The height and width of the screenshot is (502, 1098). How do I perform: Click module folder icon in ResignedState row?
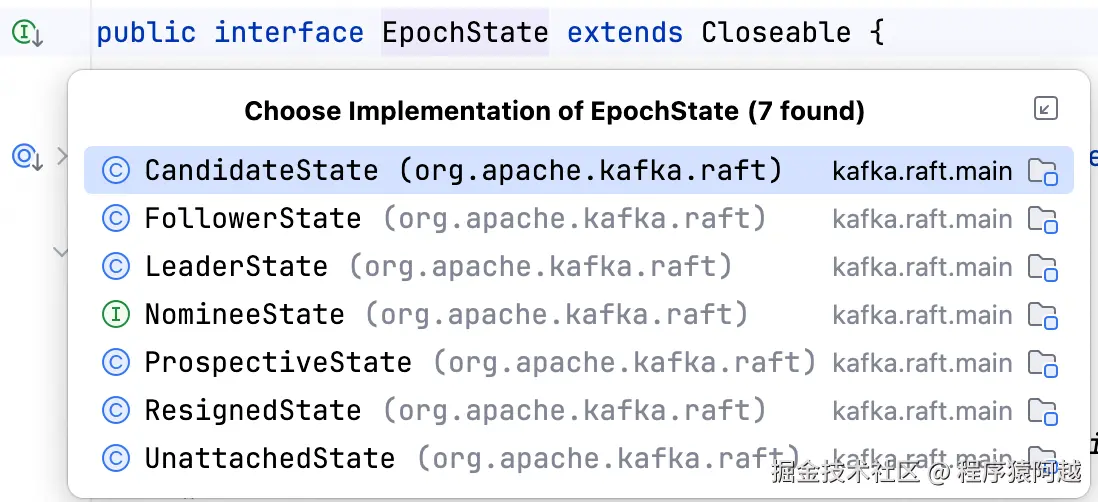click(1043, 412)
